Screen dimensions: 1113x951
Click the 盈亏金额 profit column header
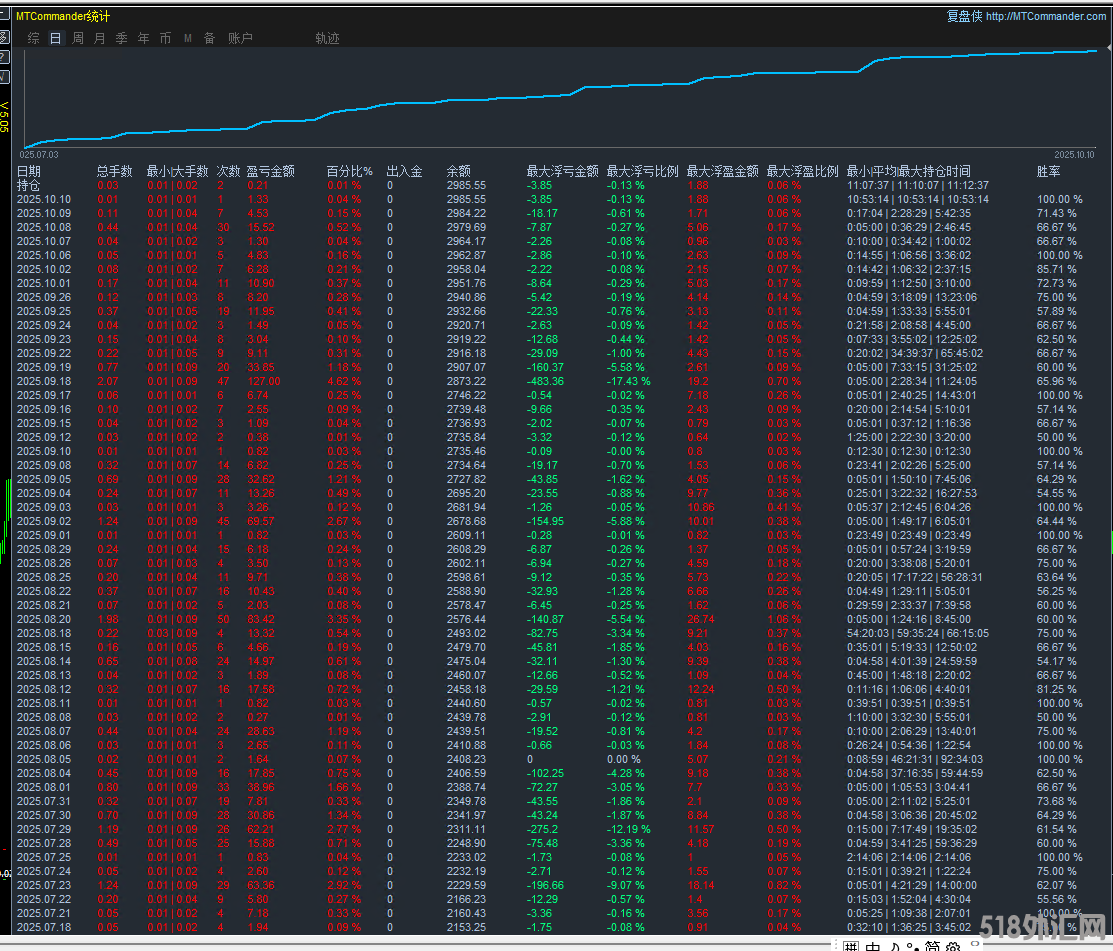pos(270,171)
